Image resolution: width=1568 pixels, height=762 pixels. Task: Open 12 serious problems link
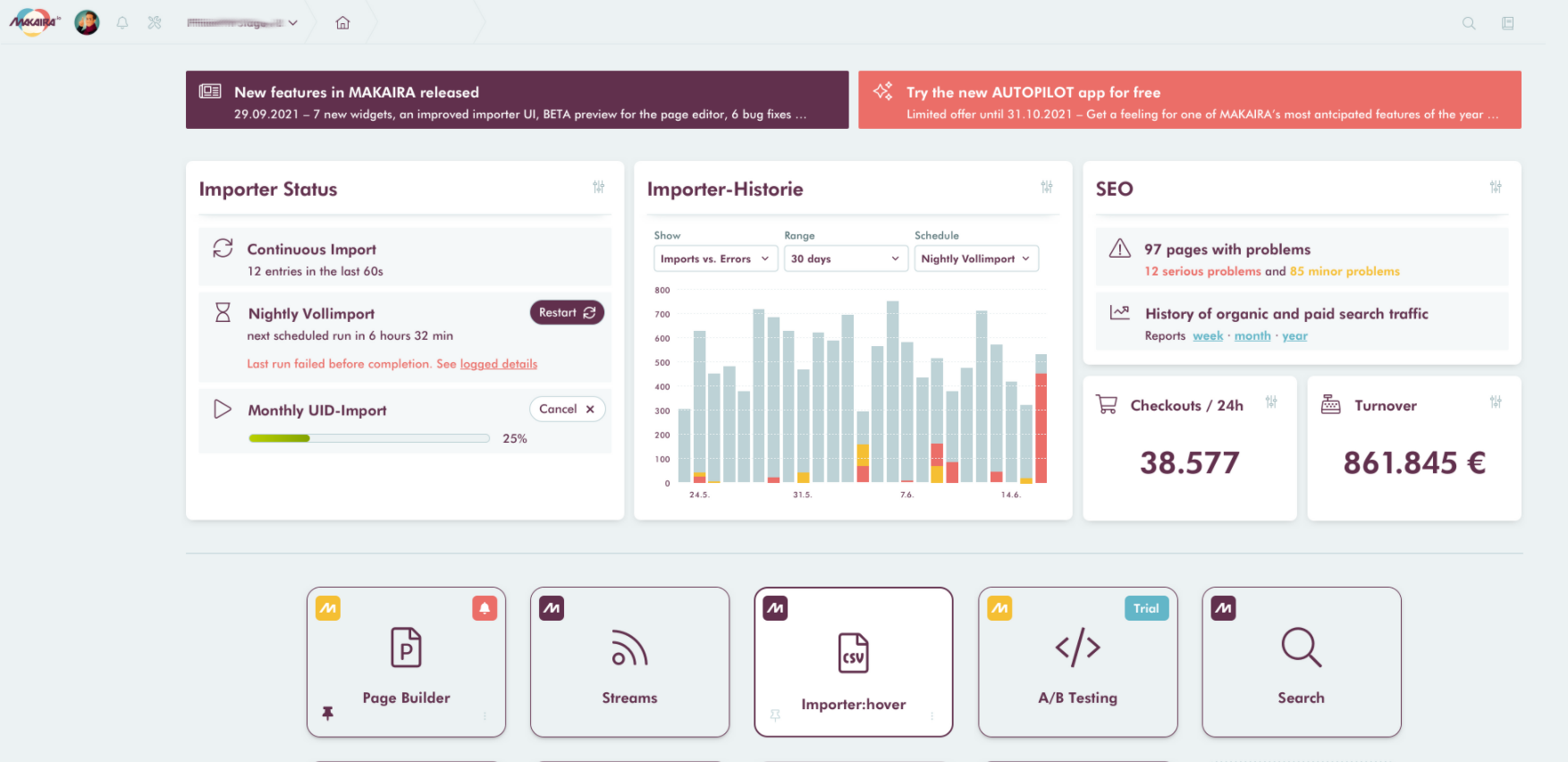coord(1202,271)
